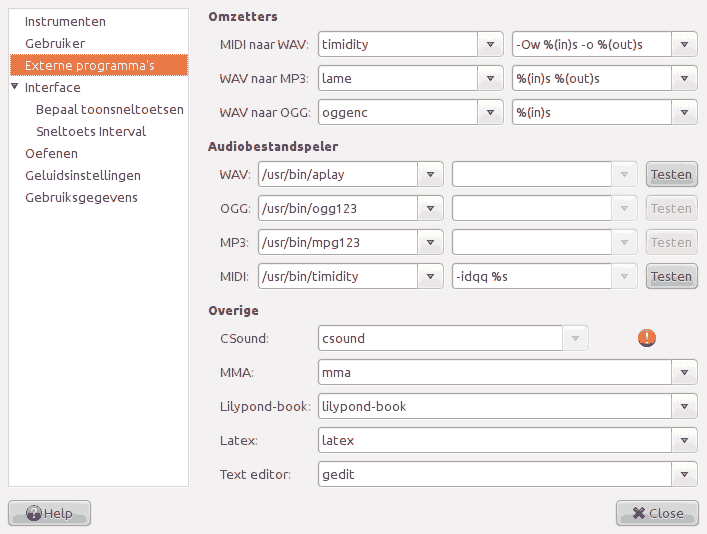Collapse the Interface tree node

tap(15, 88)
